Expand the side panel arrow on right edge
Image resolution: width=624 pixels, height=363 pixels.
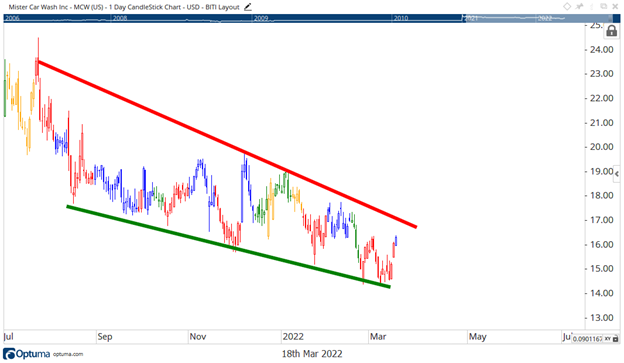coord(616,174)
